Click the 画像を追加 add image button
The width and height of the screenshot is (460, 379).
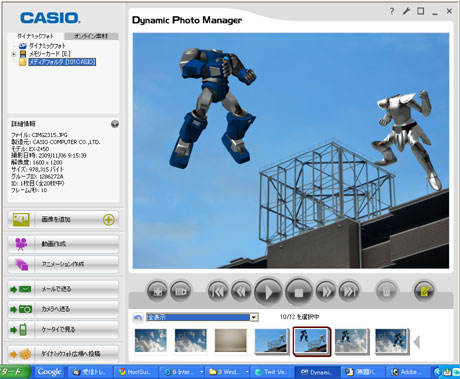[x=63, y=219]
